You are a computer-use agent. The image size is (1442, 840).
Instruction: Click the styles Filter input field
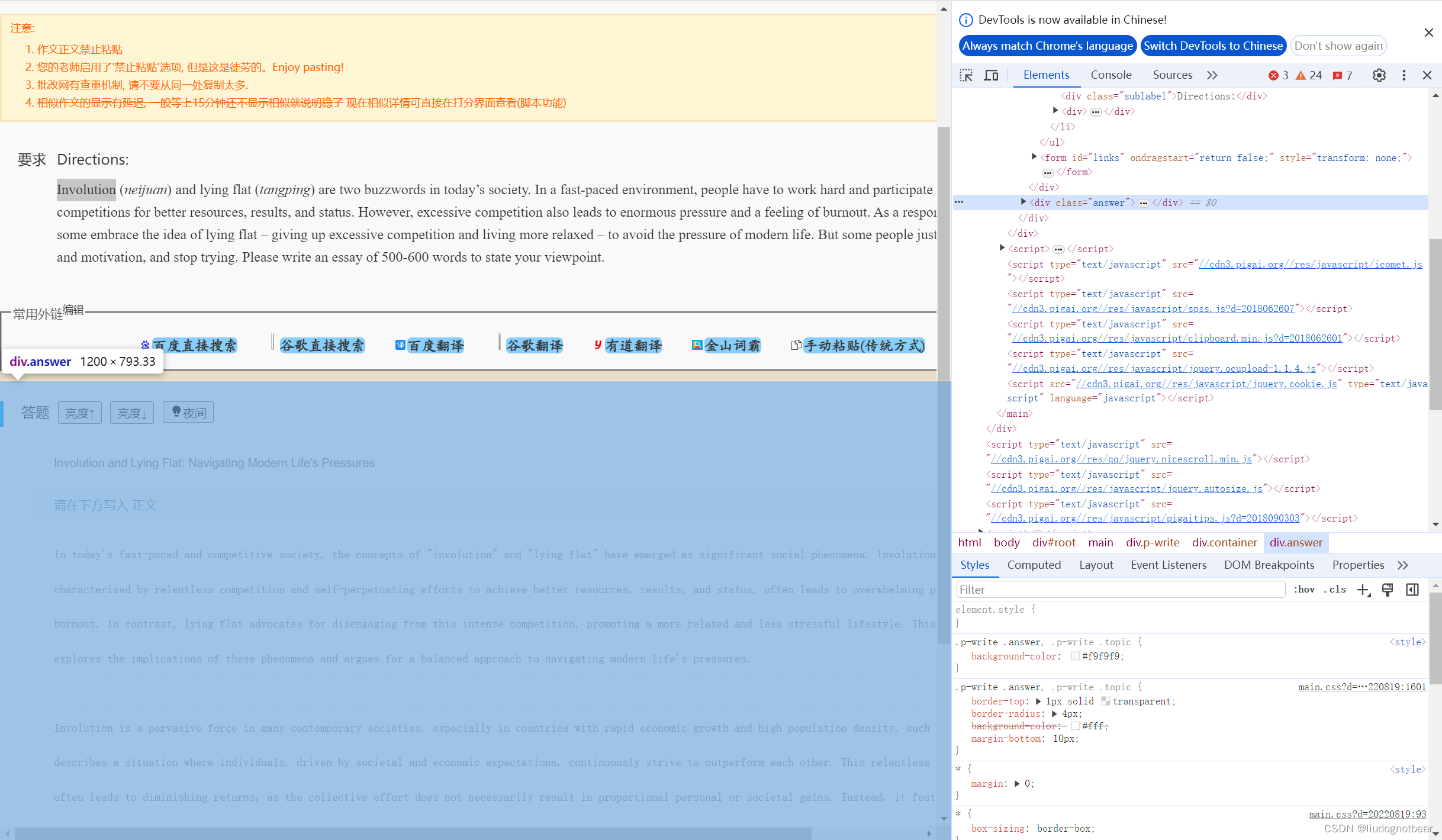point(1120,590)
